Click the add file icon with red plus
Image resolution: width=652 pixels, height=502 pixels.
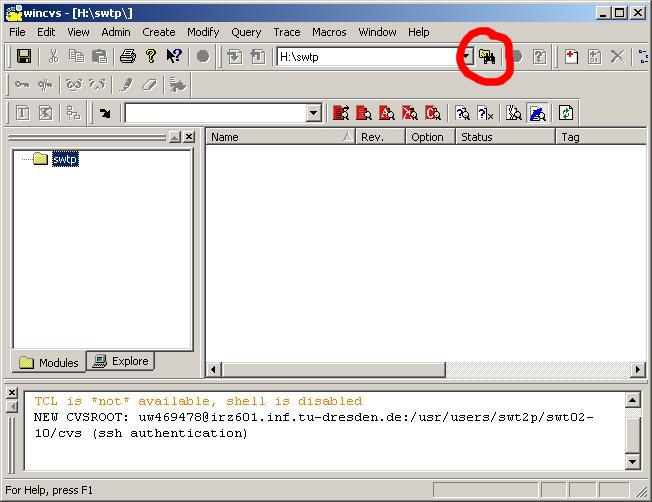coord(571,57)
